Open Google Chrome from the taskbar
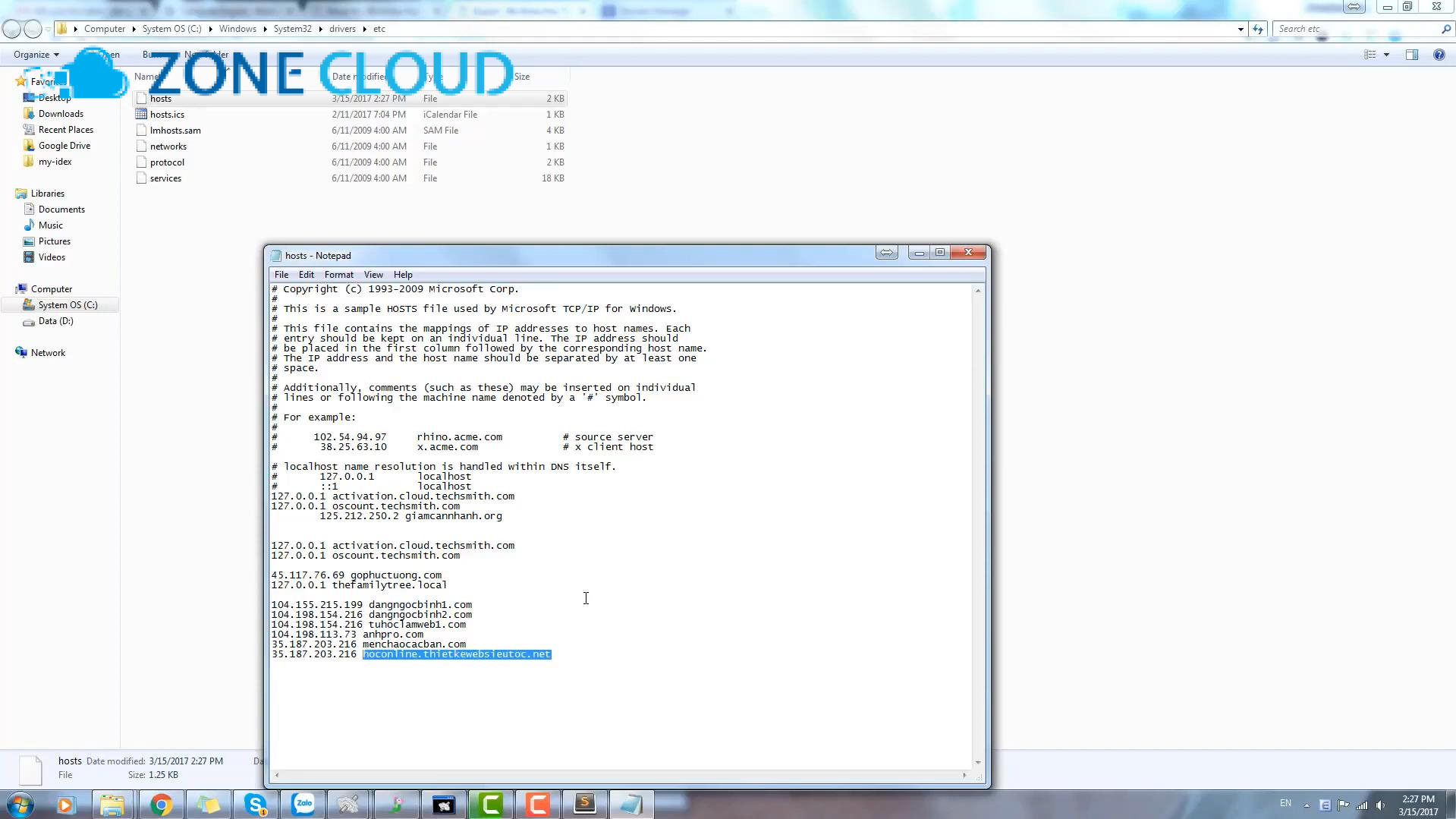 click(160, 805)
